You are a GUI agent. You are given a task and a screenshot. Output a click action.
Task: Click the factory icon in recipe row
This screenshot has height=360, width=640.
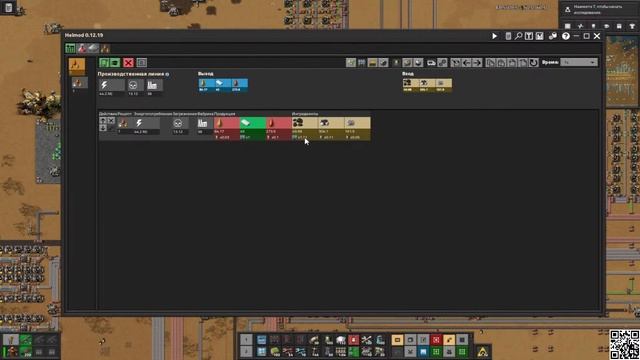(x=202, y=124)
